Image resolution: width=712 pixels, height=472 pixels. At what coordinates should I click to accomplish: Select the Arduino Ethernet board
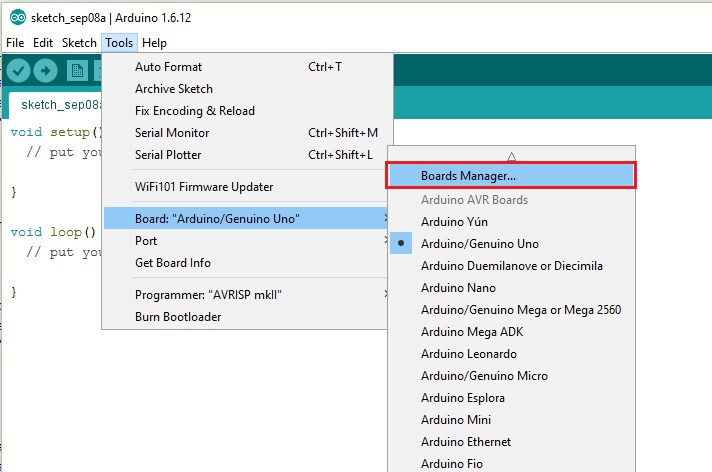[511, 442]
